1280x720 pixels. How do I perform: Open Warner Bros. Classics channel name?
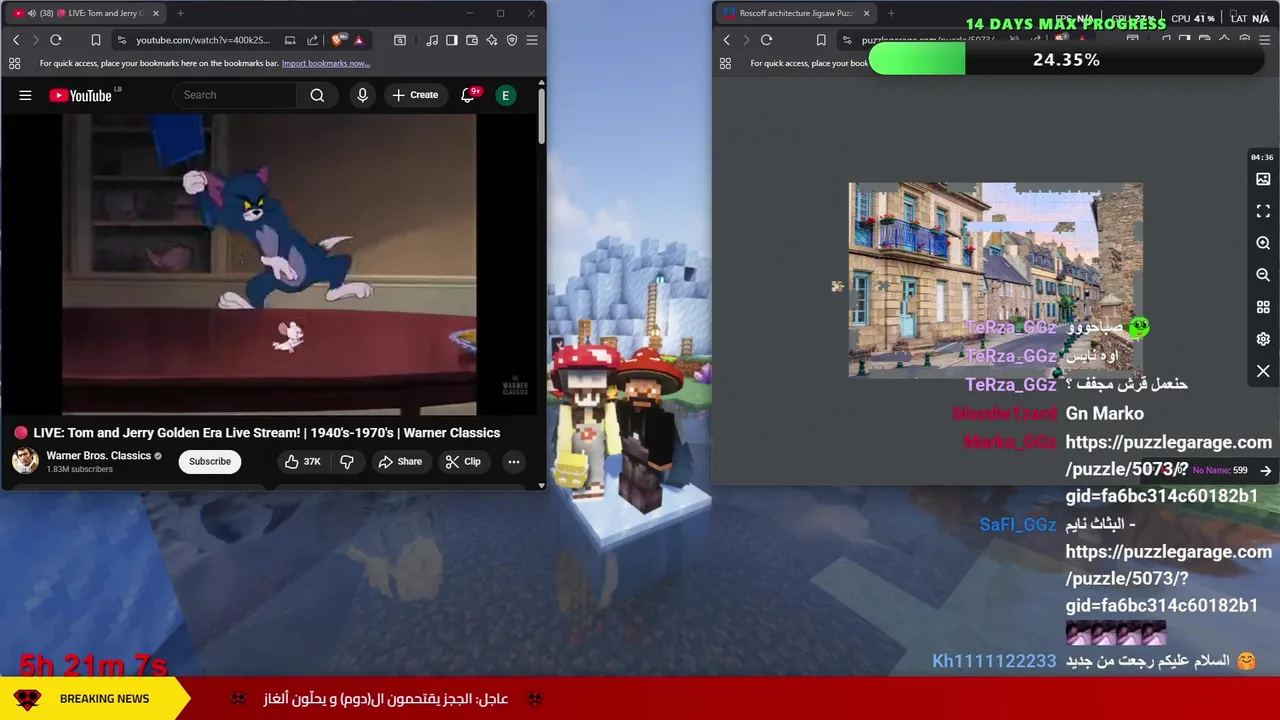(99, 455)
